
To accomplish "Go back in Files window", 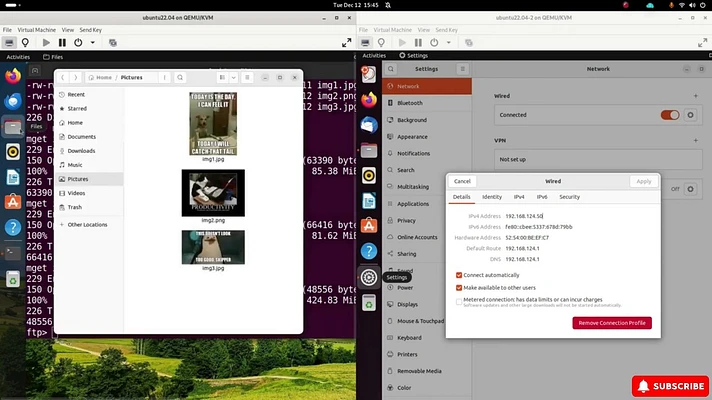I will click(63, 78).
